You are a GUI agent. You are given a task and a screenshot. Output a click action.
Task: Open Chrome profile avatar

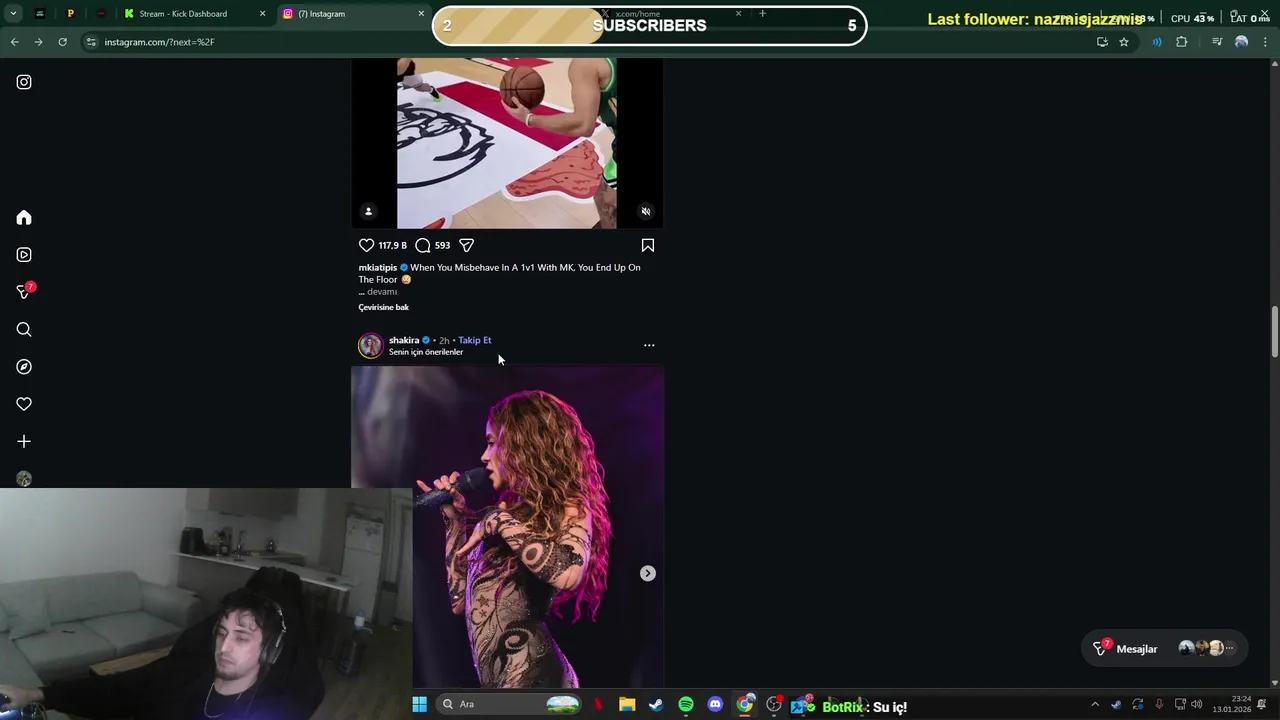1241,42
